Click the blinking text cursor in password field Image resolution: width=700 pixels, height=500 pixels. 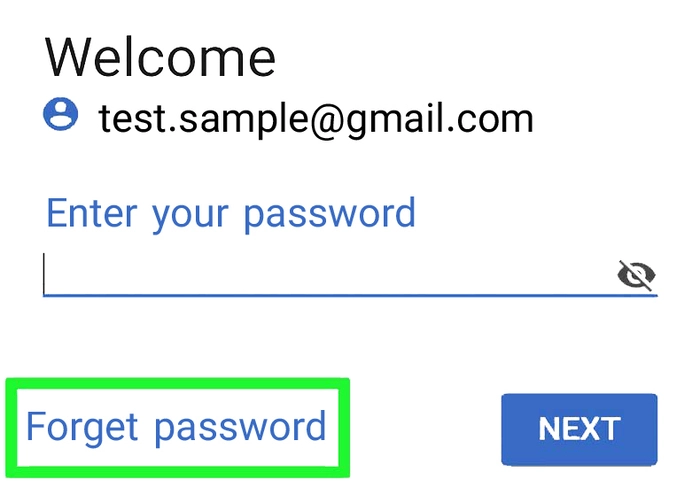point(44,273)
